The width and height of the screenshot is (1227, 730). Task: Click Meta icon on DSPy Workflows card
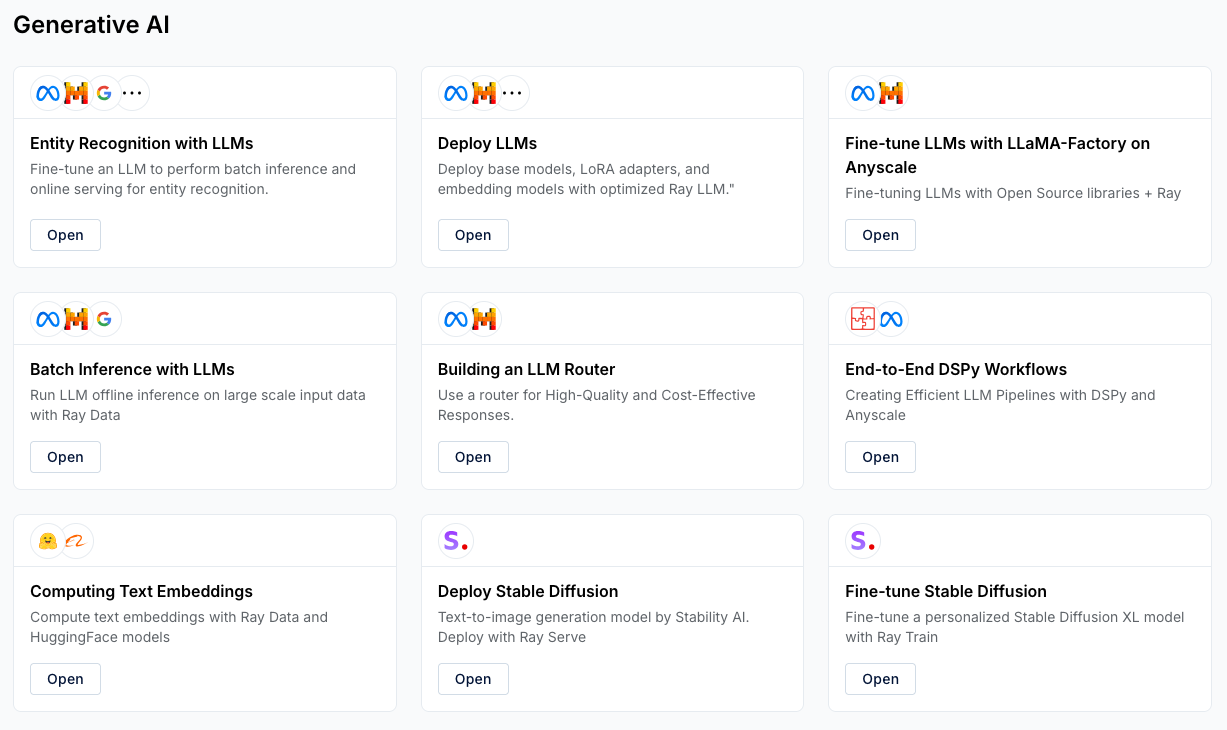tap(891, 319)
